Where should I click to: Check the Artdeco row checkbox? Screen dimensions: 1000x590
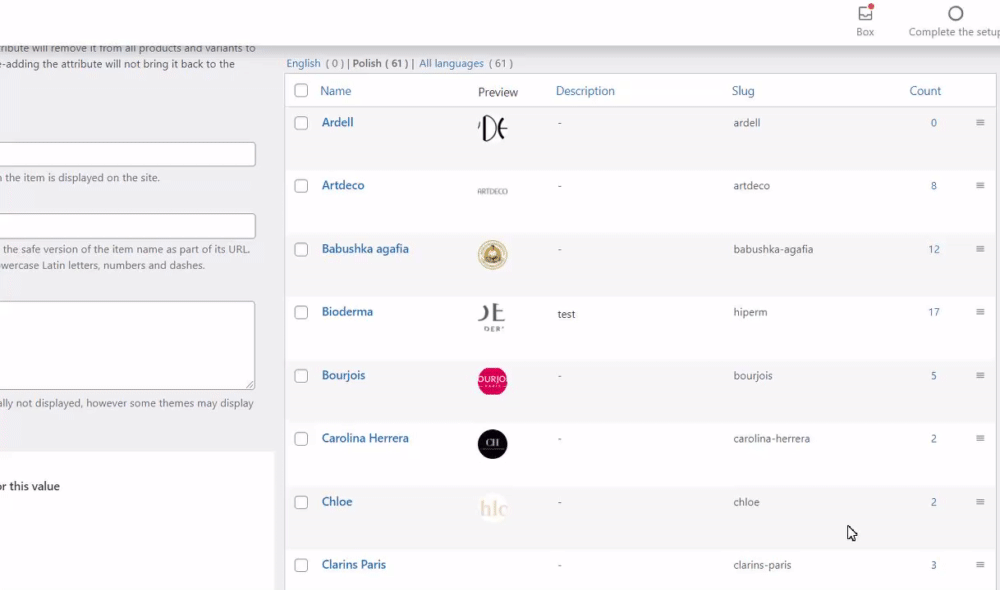click(x=301, y=186)
